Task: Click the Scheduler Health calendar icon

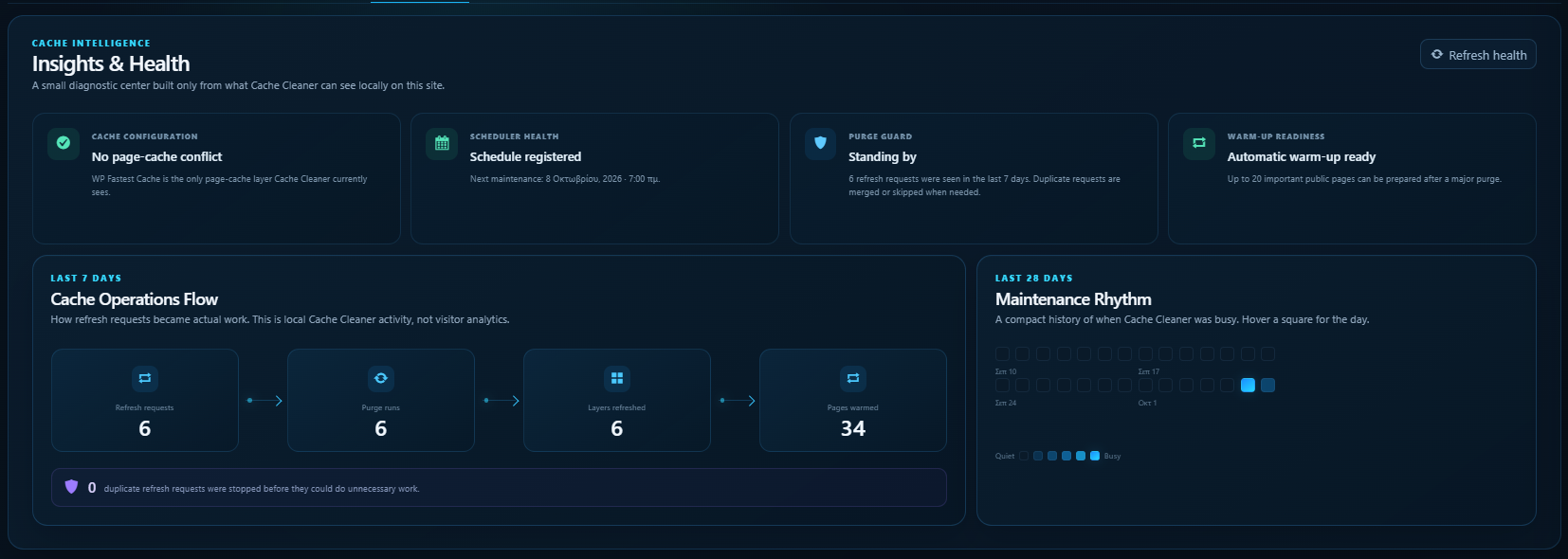Action: [x=442, y=143]
